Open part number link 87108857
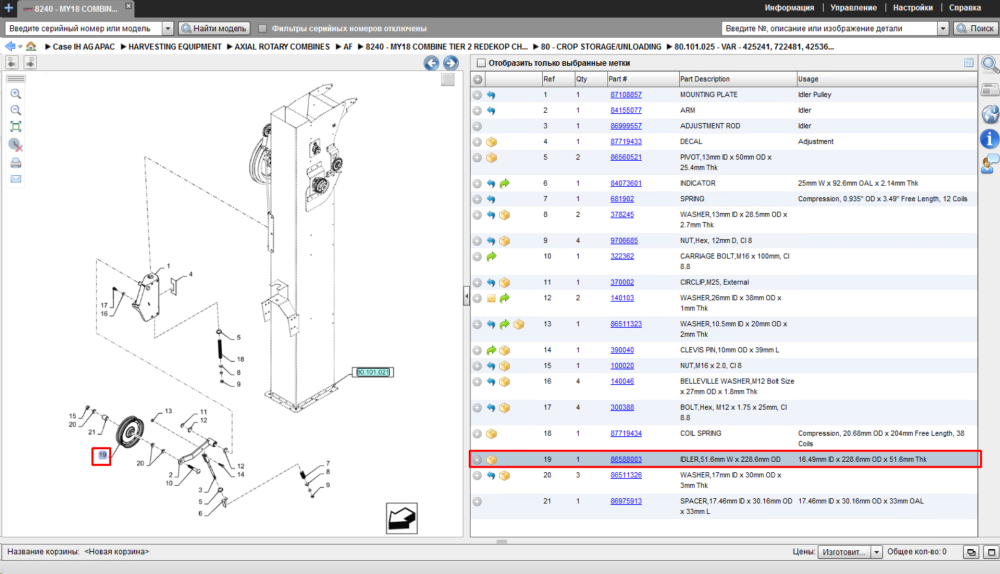This screenshot has width=1000, height=574. (626, 94)
